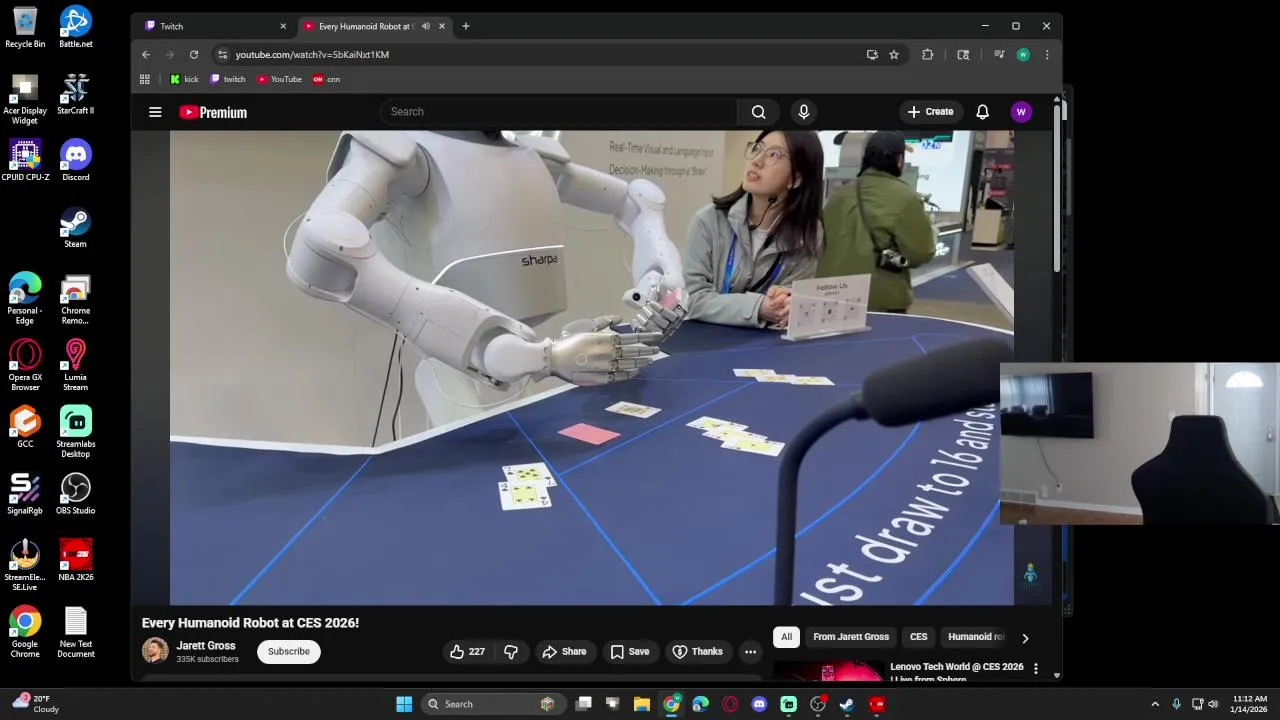Open File Explorer from taskbar
This screenshot has width=1280, height=720.
[642, 704]
